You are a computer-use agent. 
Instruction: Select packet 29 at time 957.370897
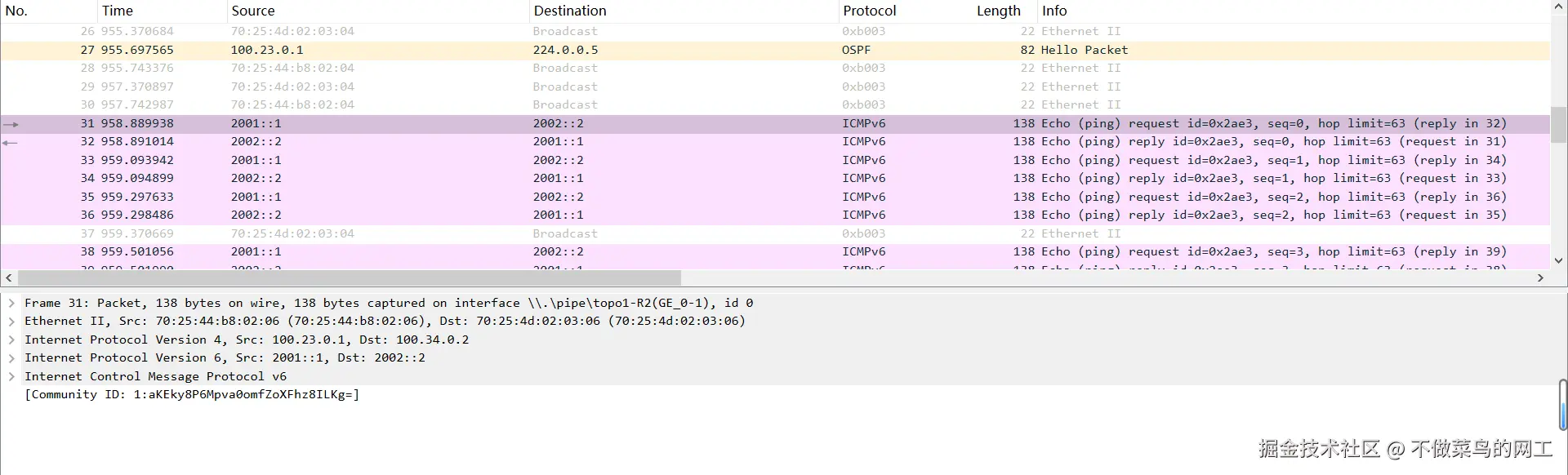[x=775, y=87]
